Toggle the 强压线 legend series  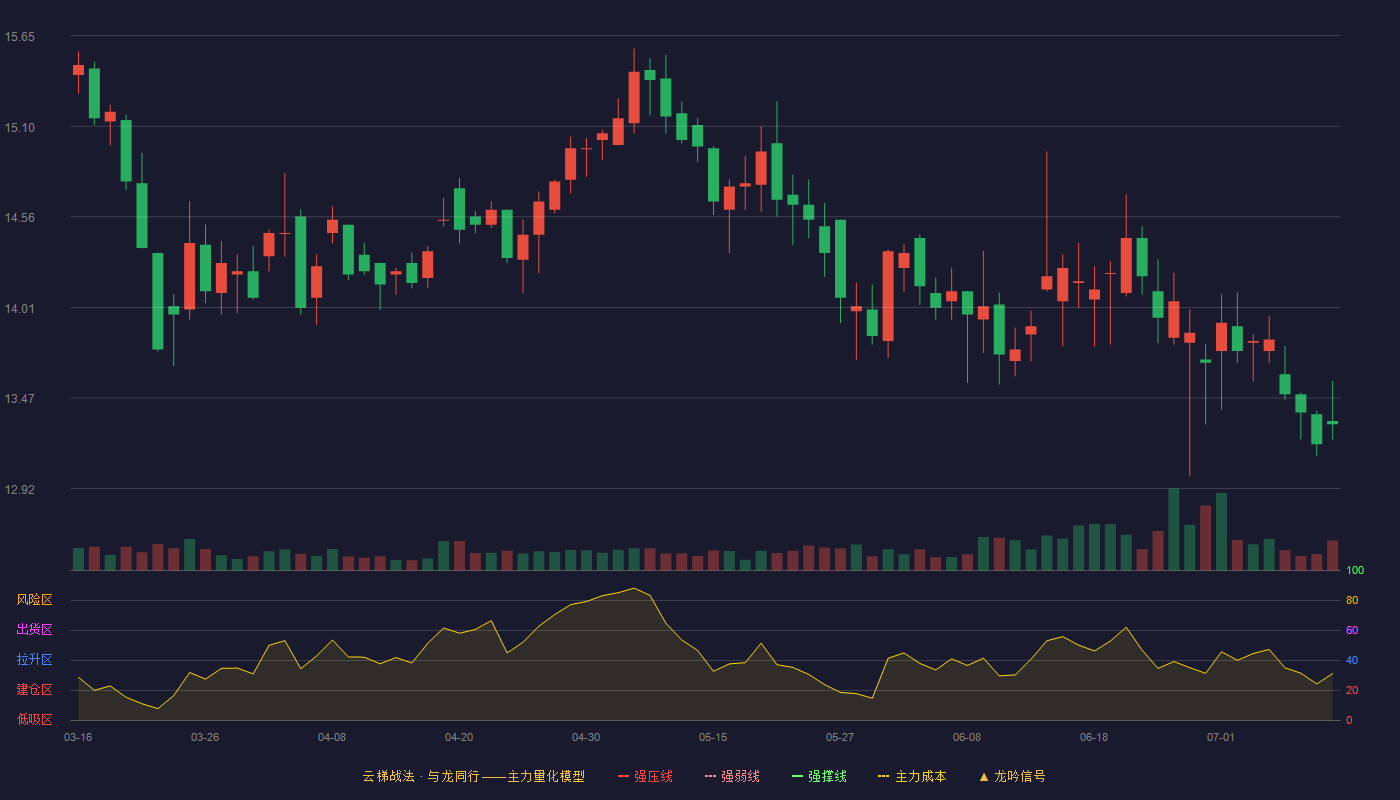point(645,776)
